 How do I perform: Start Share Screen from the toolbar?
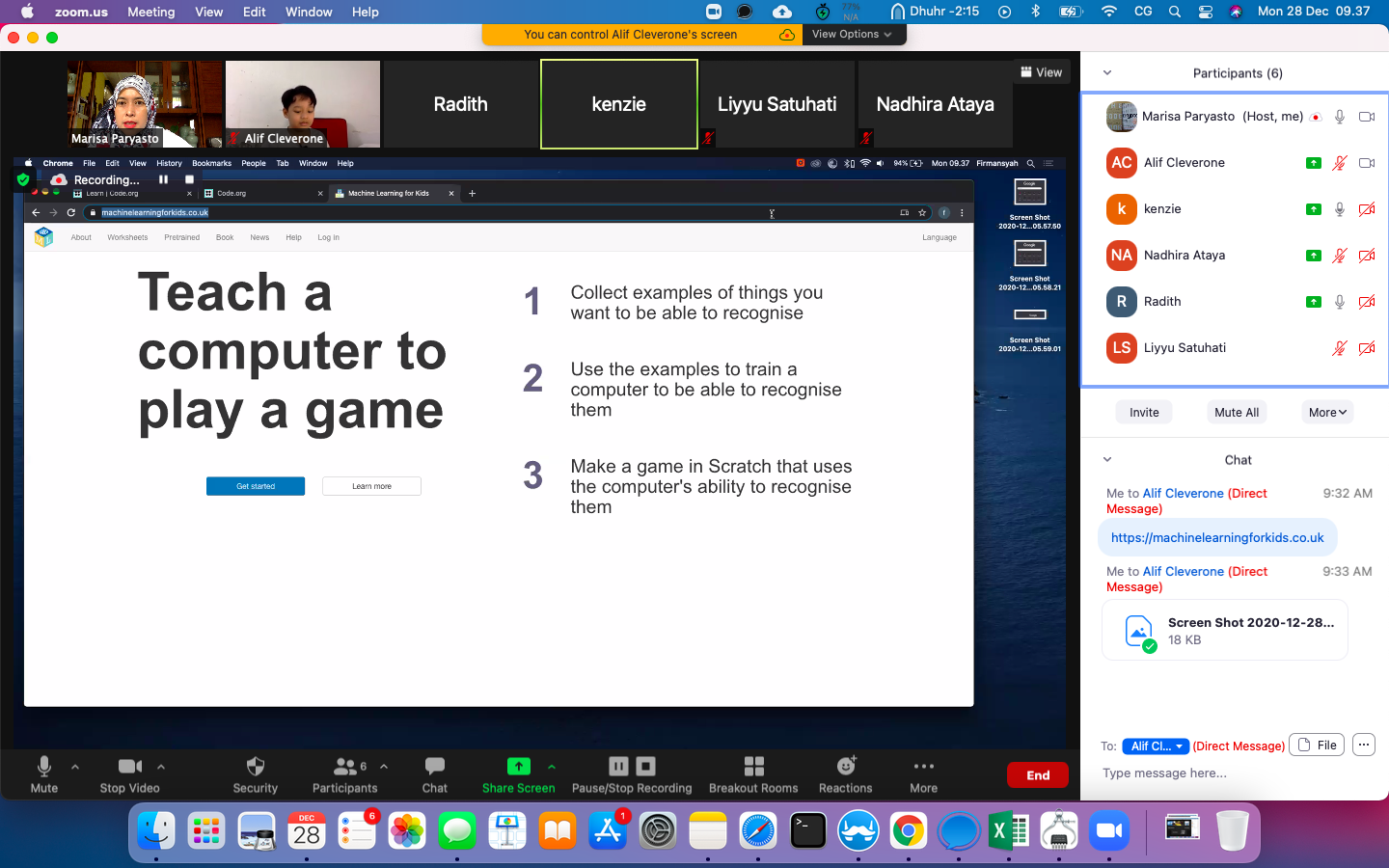[519, 774]
